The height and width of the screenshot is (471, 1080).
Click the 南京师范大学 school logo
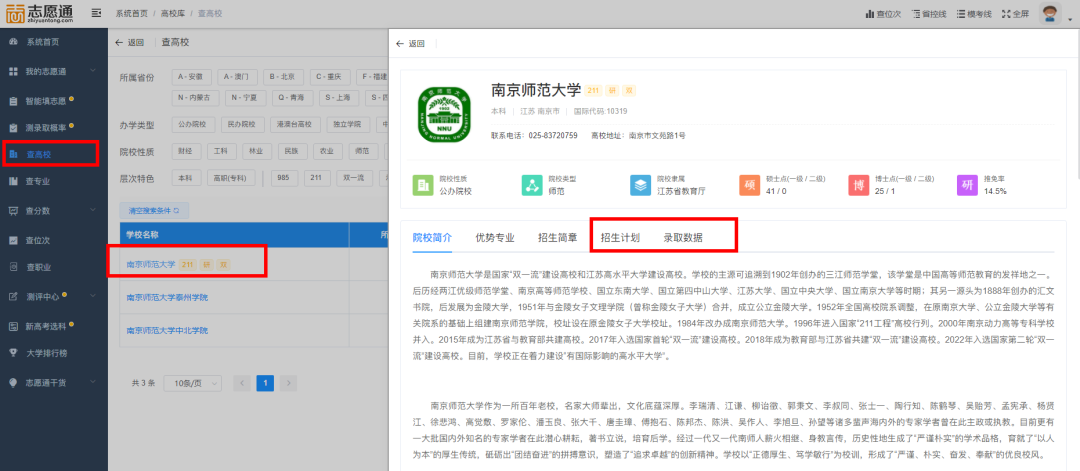click(x=446, y=113)
